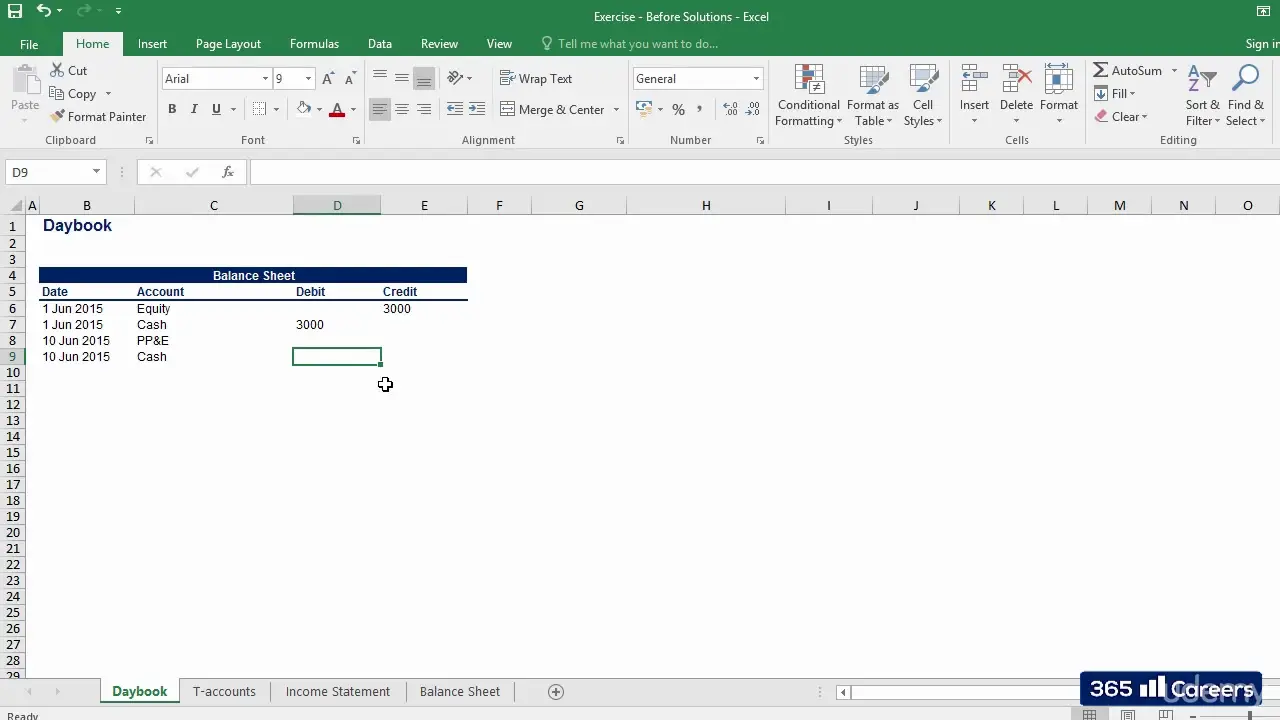Toggle Center horizontal alignment
This screenshot has height=720, width=1280.
click(401, 109)
